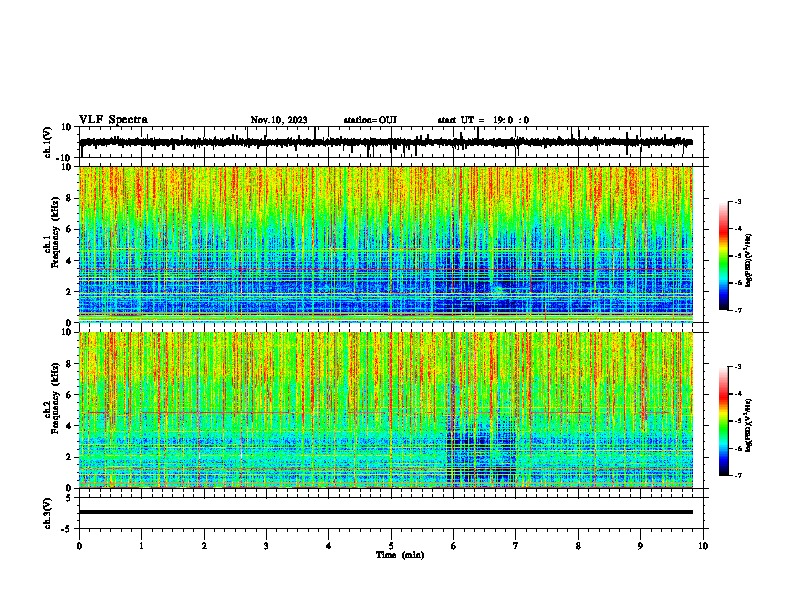
Task: Click time axis tick label "9"
Action: [x=640, y=546]
